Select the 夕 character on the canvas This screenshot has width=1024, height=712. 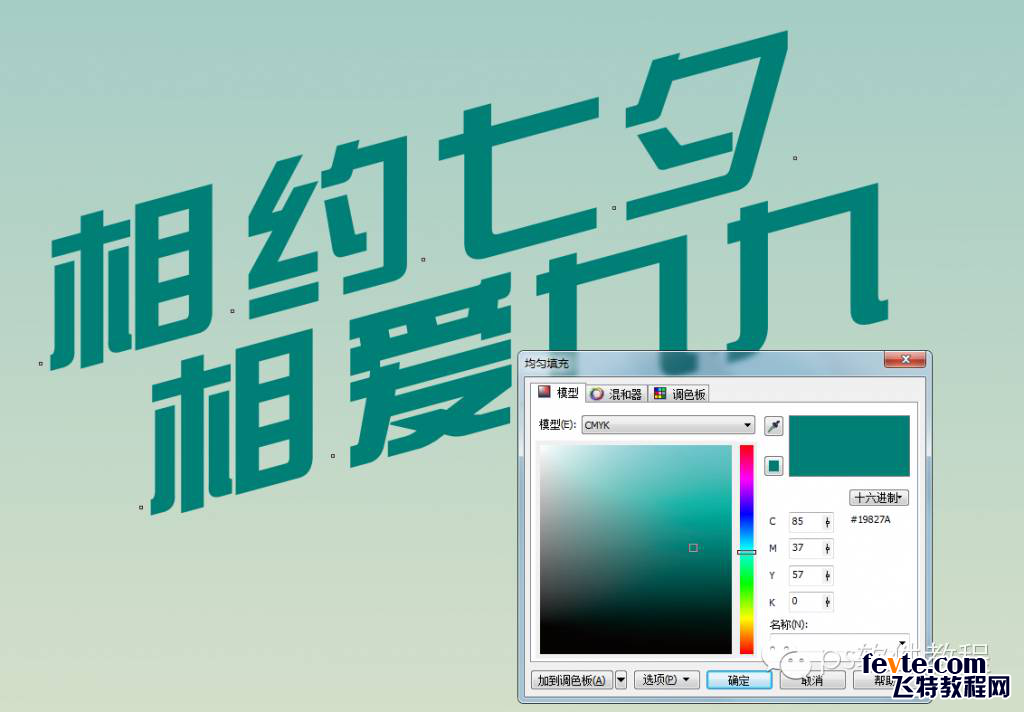click(705, 124)
